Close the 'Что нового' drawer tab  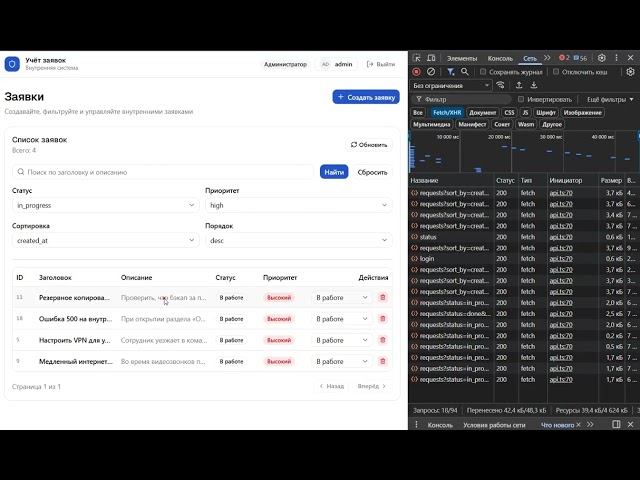click(578, 425)
